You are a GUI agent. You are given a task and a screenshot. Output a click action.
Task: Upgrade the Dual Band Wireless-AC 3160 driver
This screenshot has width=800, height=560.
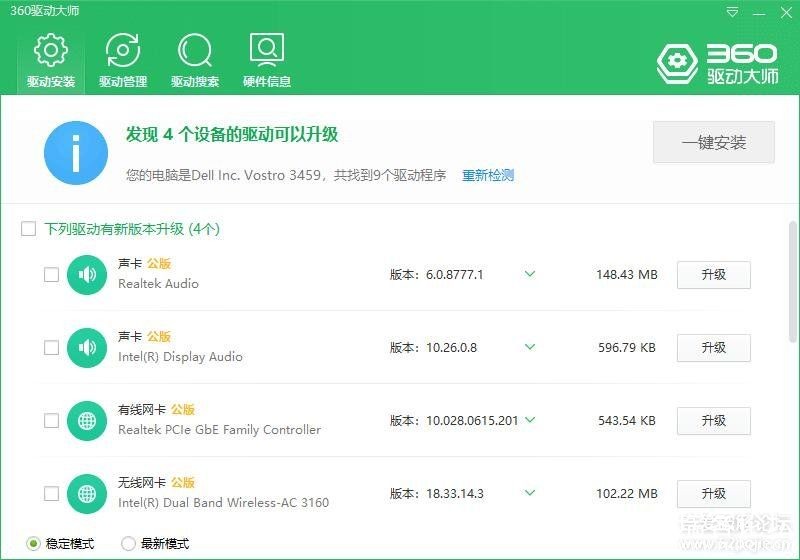tap(714, 494)
